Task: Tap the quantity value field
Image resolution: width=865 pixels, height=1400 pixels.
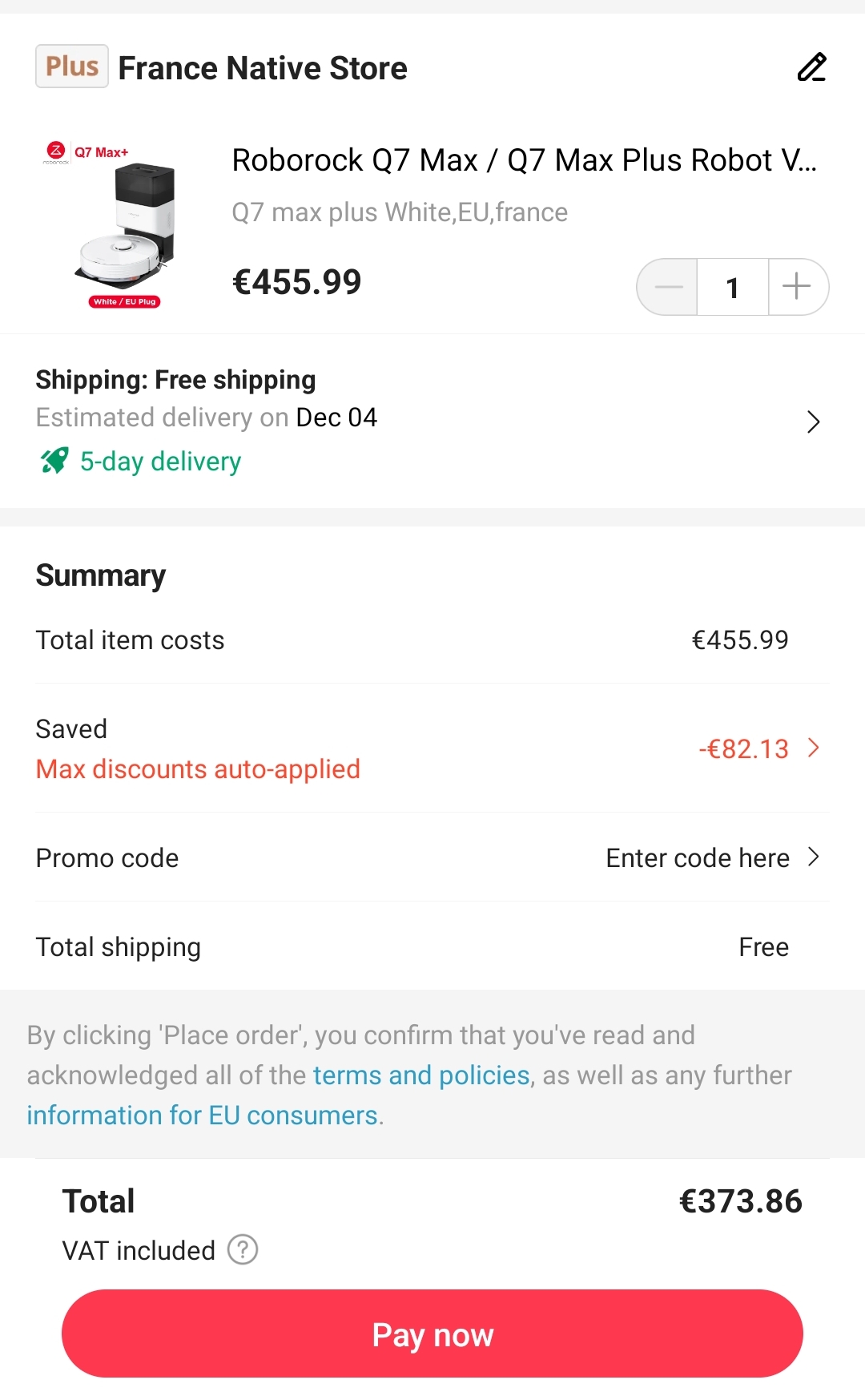Action: click(x=733, y=287)
